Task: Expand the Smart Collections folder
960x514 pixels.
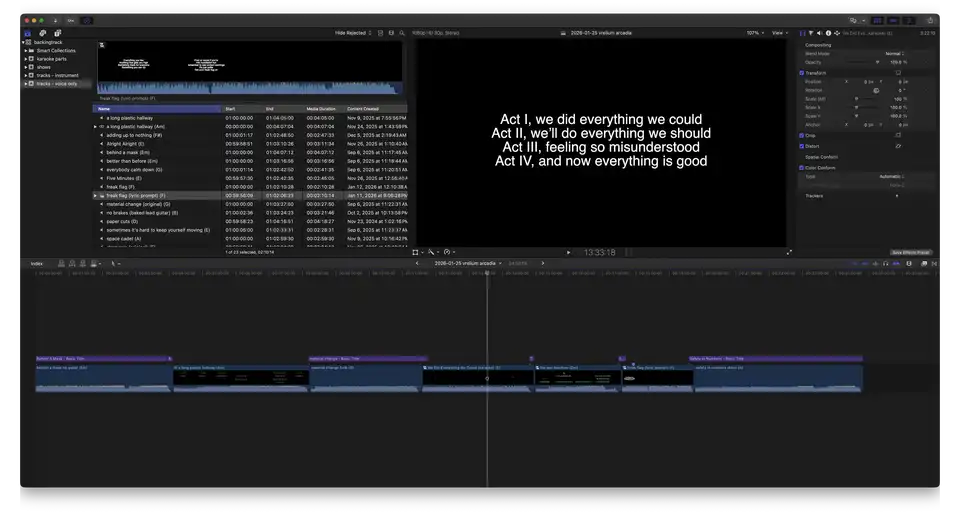Action: [x=26, y=51]
